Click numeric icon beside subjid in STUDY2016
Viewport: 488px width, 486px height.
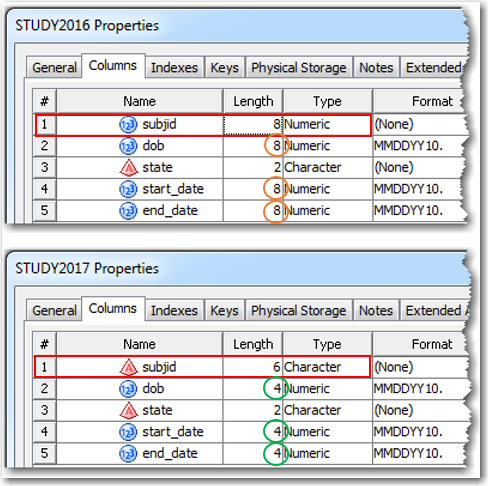coord(128,125)
